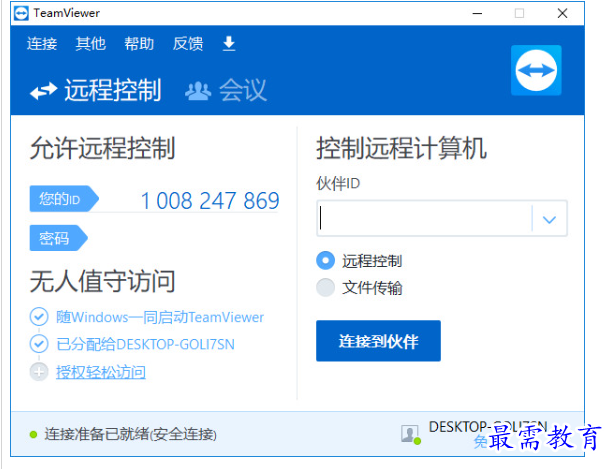This screenshot has height=469, width=610.
Task: Click the 您的ID label tag
Action: 64,199
